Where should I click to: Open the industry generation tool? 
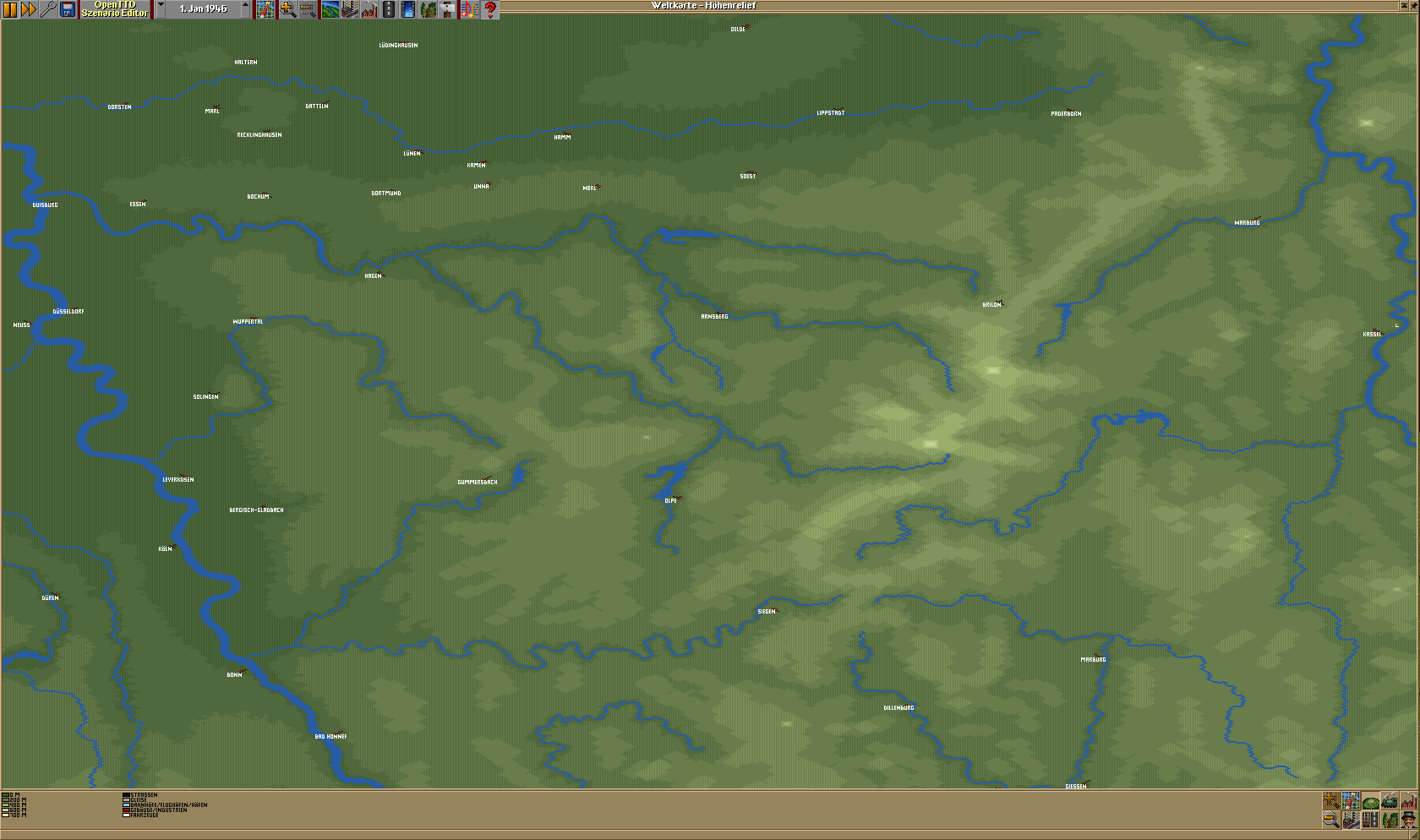click(x=369, y=9)
